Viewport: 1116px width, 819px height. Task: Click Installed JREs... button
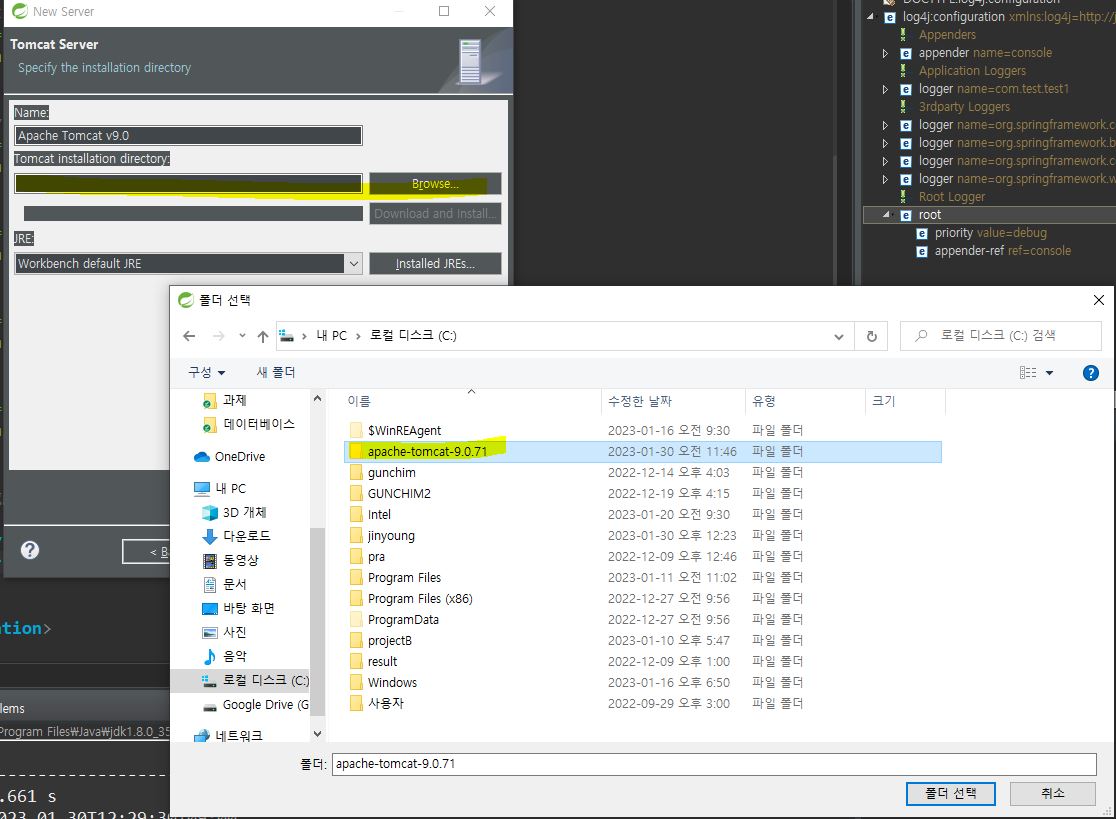pyautogui.click(x=435, y=263)
